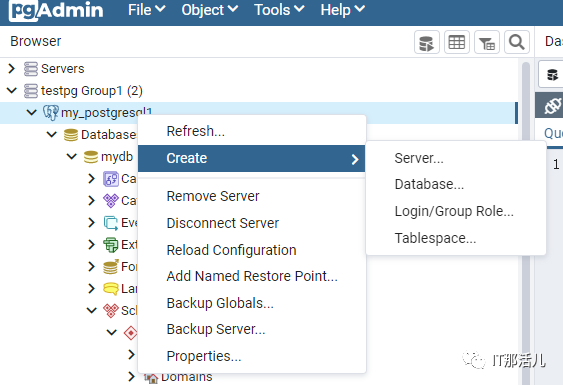
Task: Click the right panel database toolbar icon
Action: click(x=552, y=75)
